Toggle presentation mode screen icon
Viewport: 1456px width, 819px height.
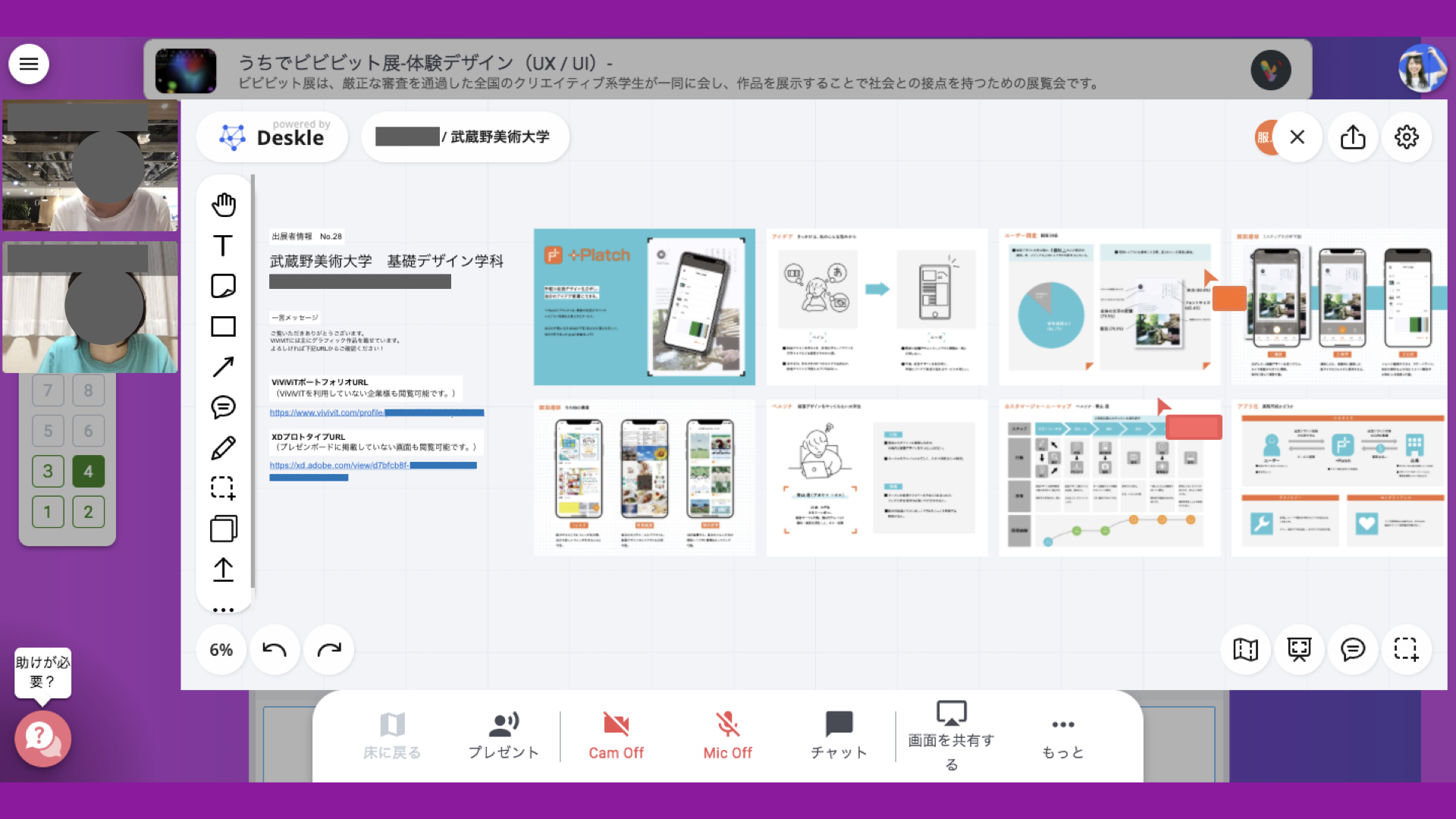coord(1299,649)
